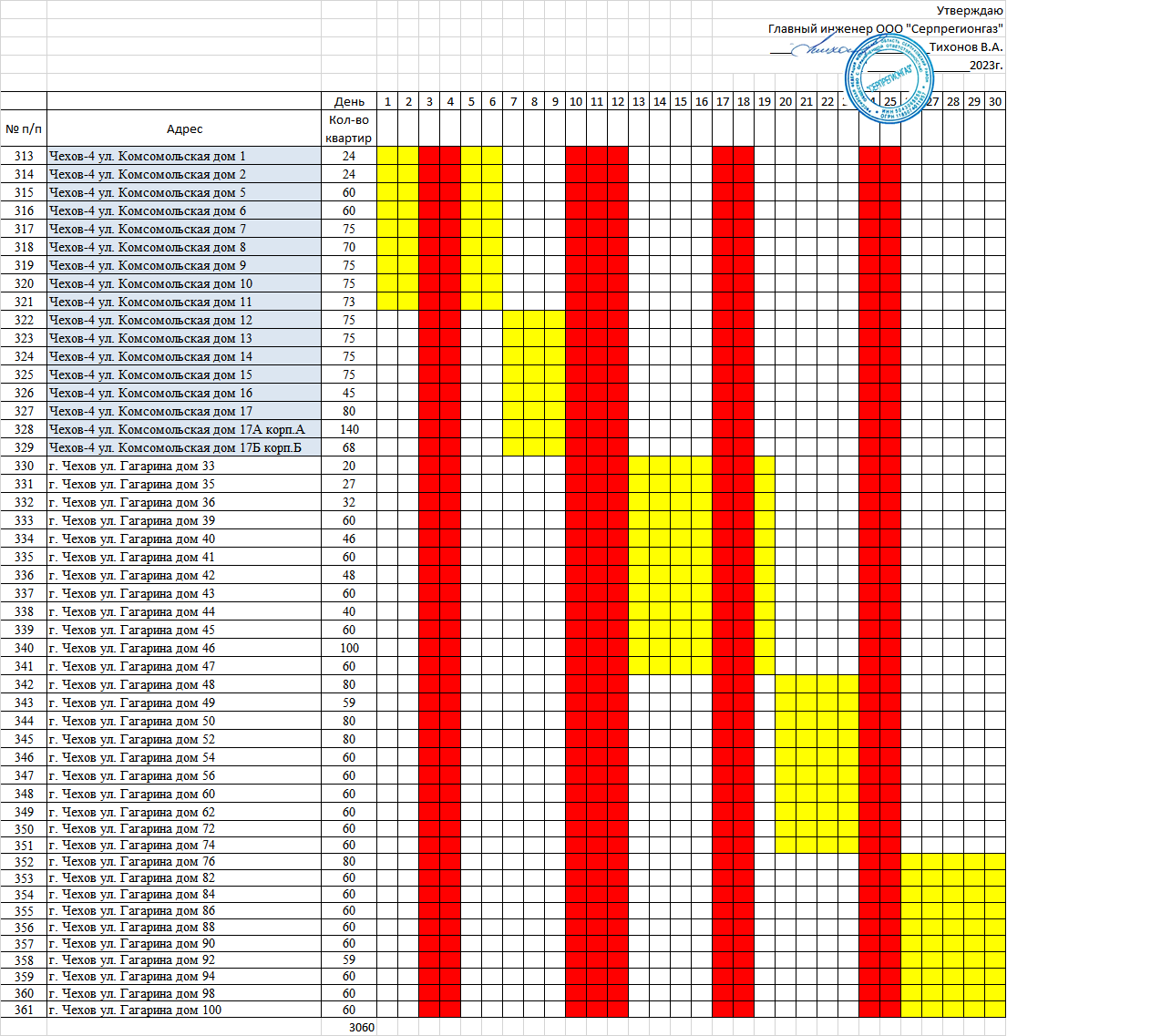1151x1036 pixels.
Task: Click day column header "28"
Action: [953, 101]
